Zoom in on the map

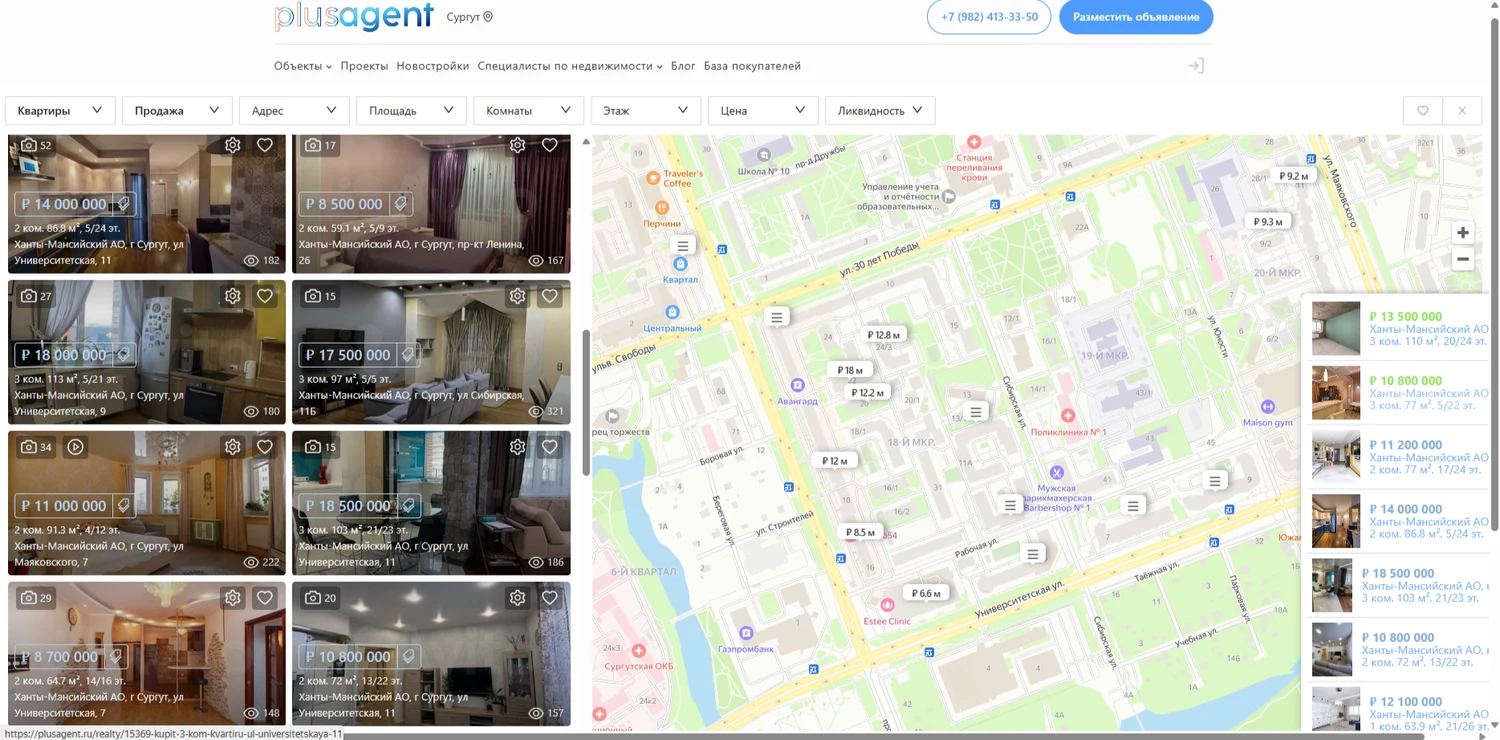[1463, 232]
